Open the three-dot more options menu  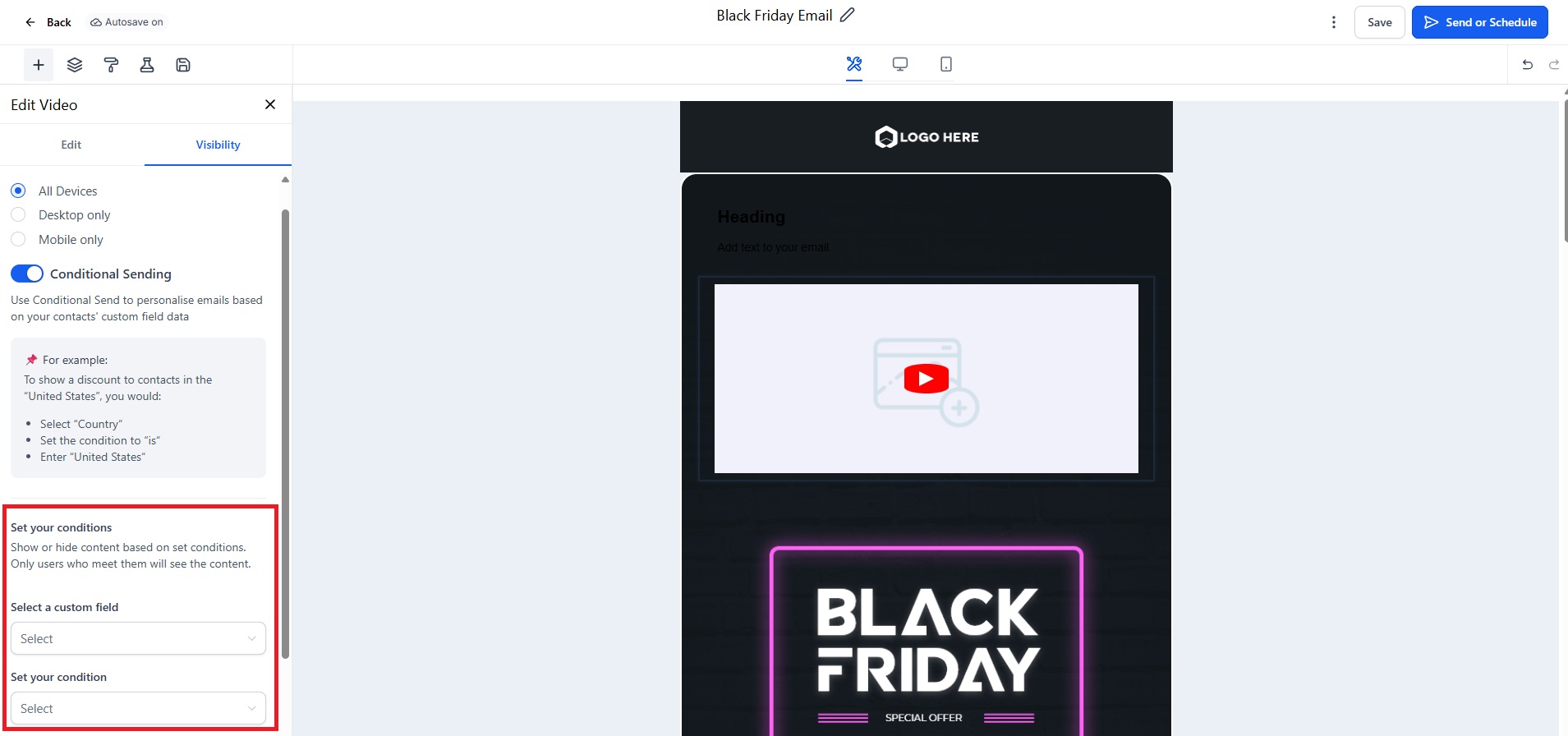tap(1334, 22)
